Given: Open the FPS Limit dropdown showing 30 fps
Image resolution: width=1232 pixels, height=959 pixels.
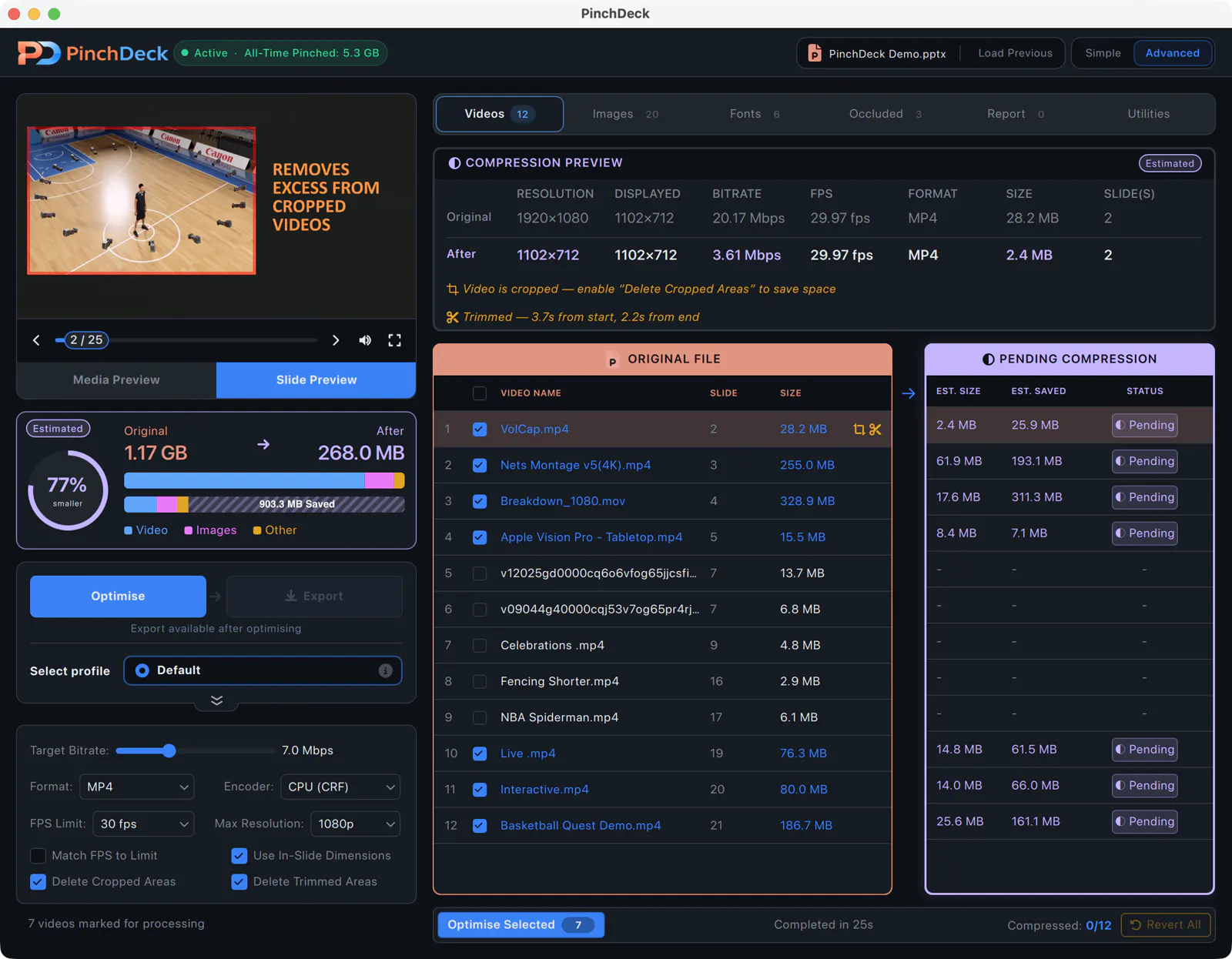Looking at the screenshot, I should pos(143,824).
